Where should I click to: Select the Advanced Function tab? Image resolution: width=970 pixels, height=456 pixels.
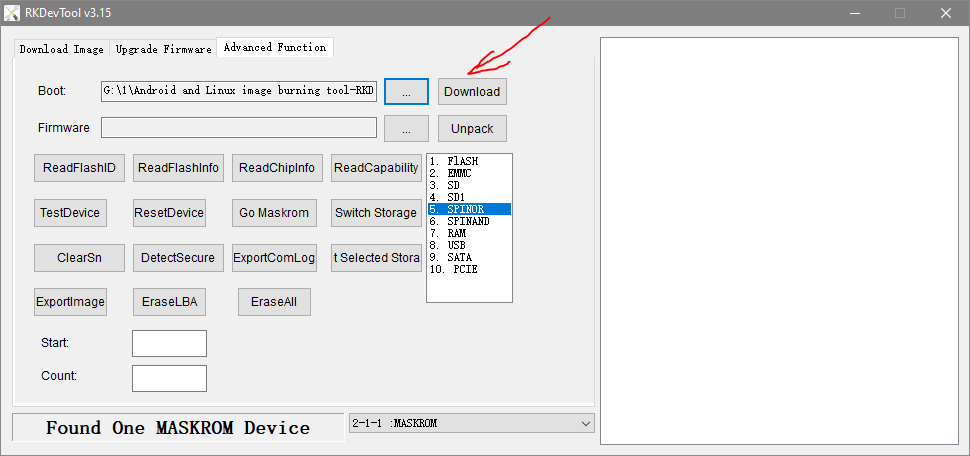(x=275, y=48)
